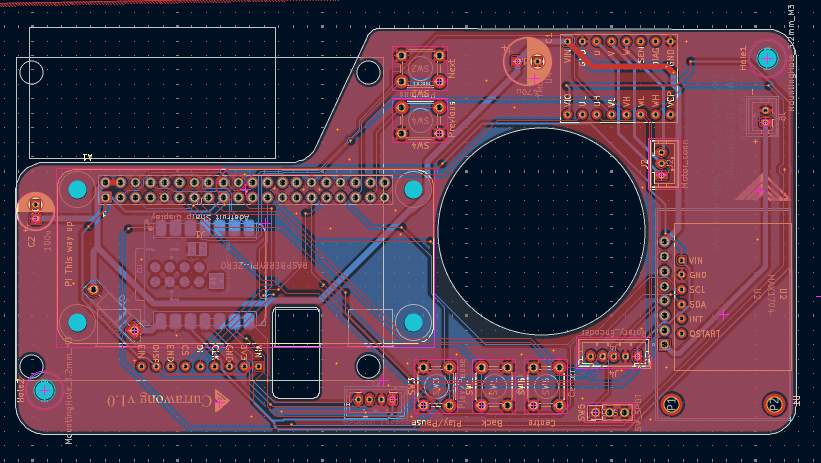Click the triangle logo beside Currawong text

point(221,401)
